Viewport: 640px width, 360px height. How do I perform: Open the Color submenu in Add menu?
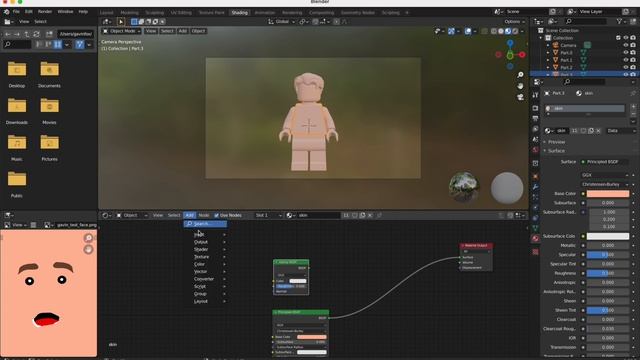(210, 264)
